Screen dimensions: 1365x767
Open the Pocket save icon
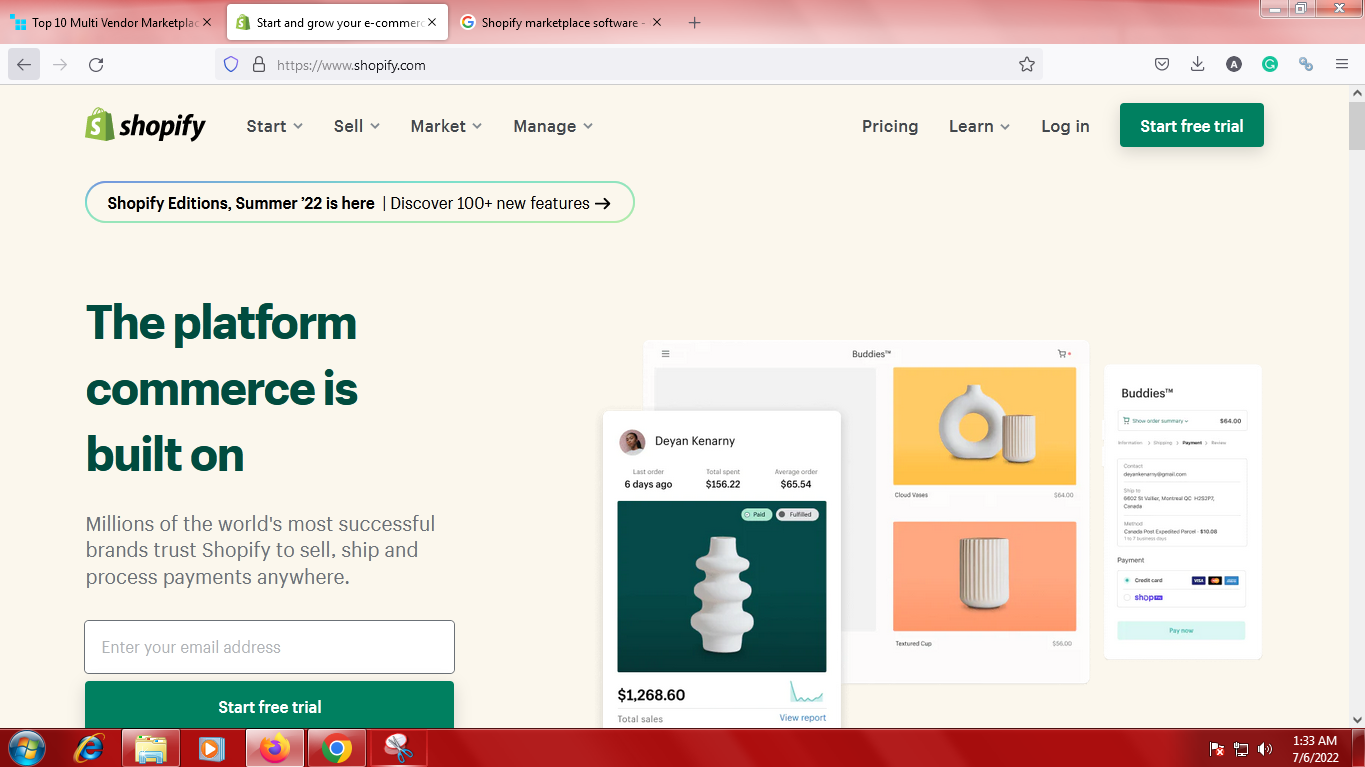(x=1162, y=65)
